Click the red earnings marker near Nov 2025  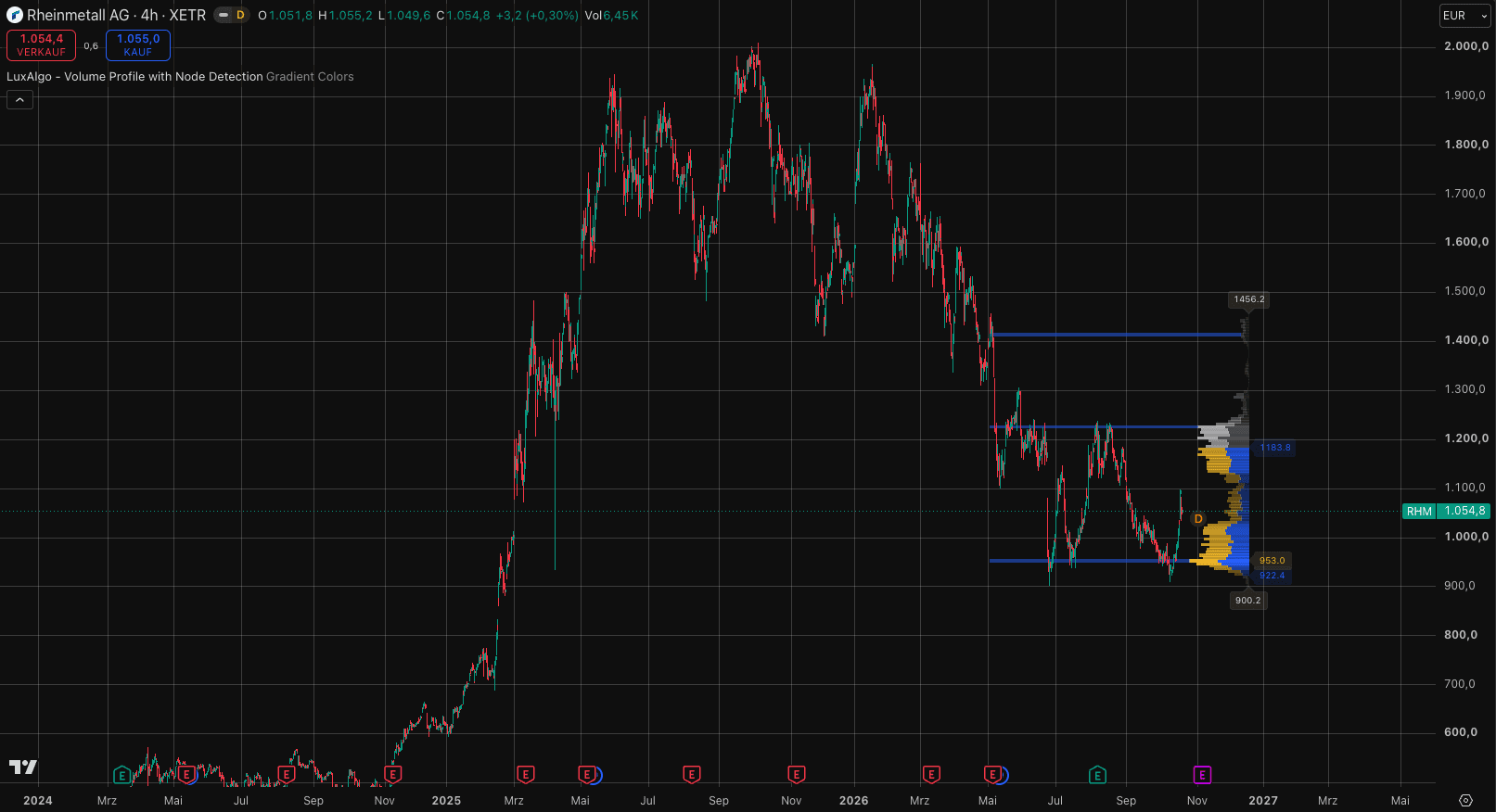(796, 775)
